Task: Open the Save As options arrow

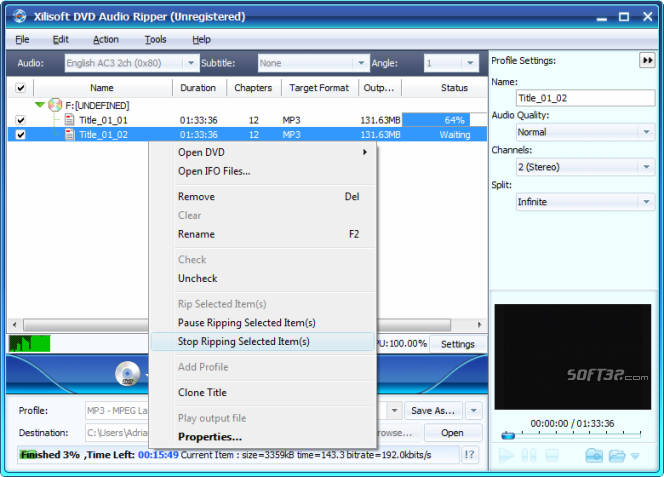Action: (x=474, y=410)
